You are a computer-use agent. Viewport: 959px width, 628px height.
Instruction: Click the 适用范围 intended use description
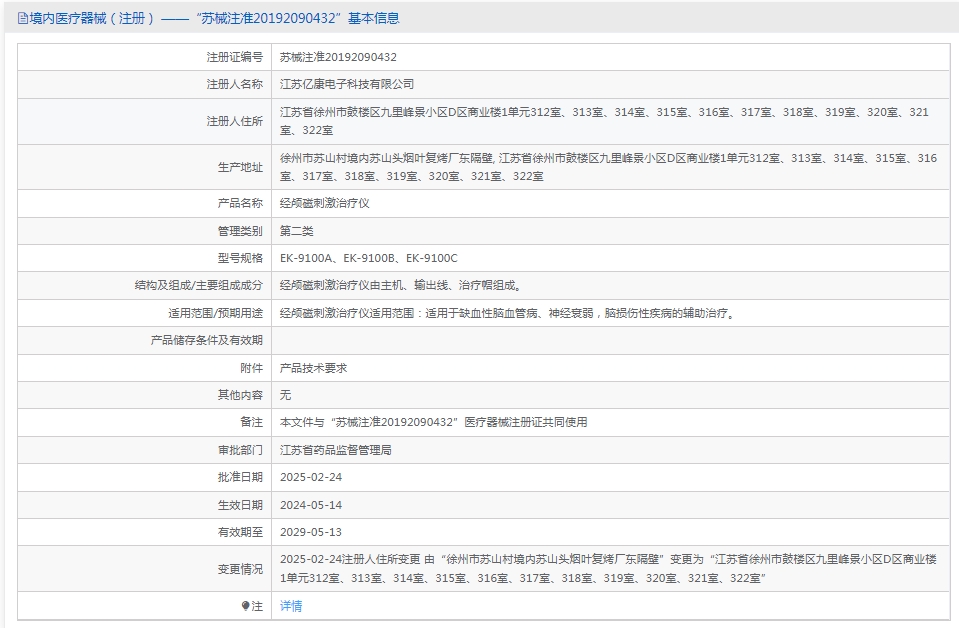coord(508,313)
